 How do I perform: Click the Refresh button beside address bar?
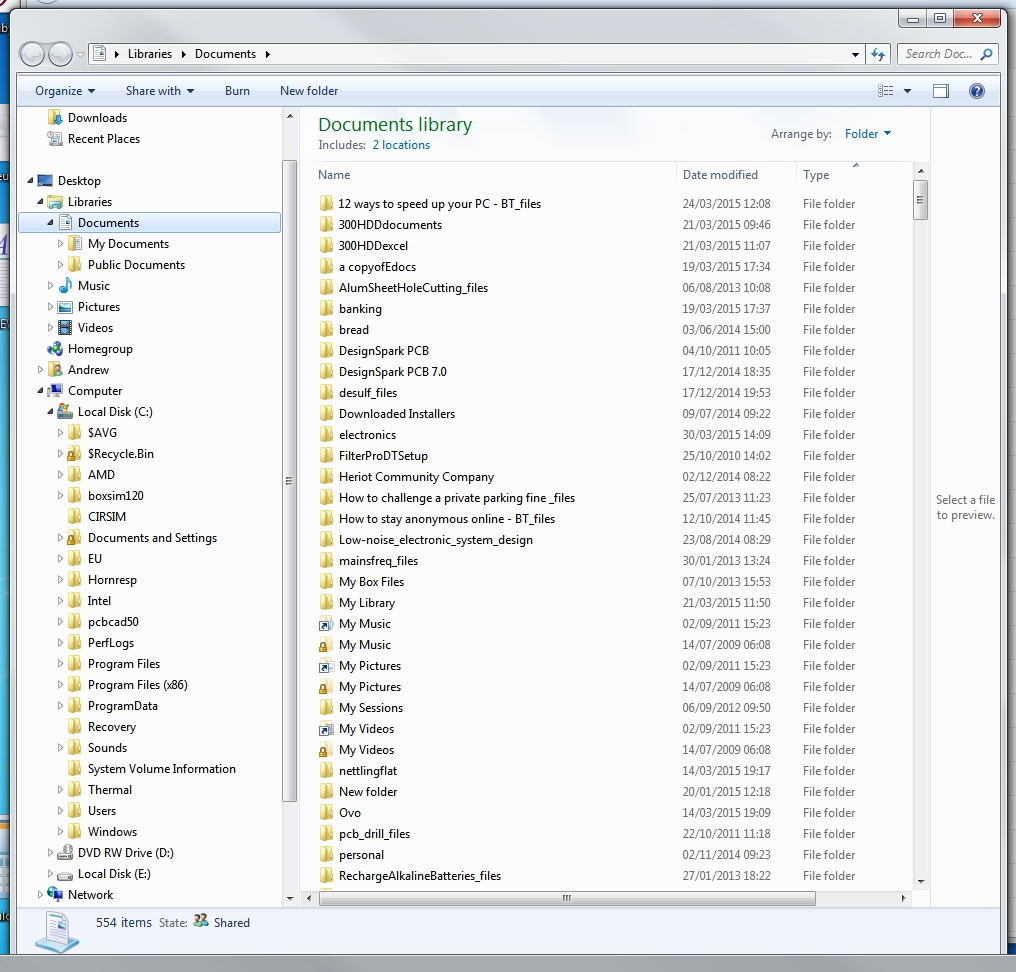pos(878,54)
